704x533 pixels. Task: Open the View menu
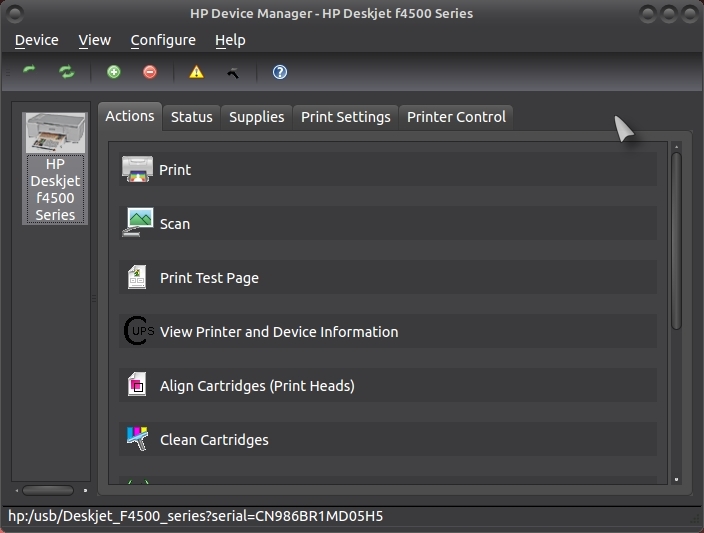coord(94,40)
